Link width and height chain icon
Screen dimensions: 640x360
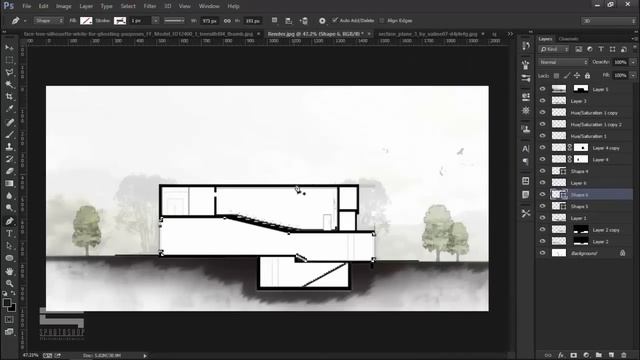click(227, 20)
